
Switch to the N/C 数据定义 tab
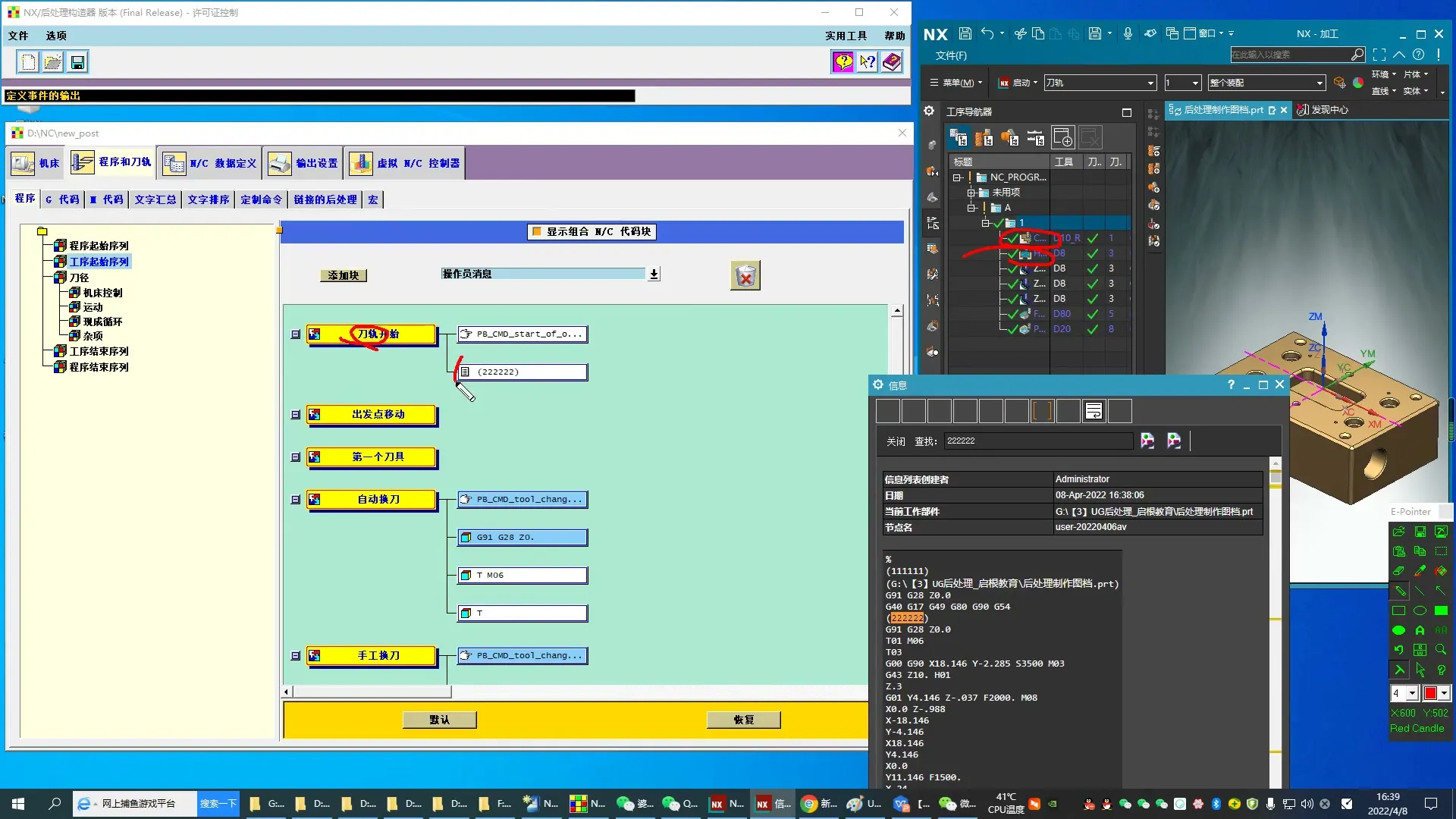[211, 163]
